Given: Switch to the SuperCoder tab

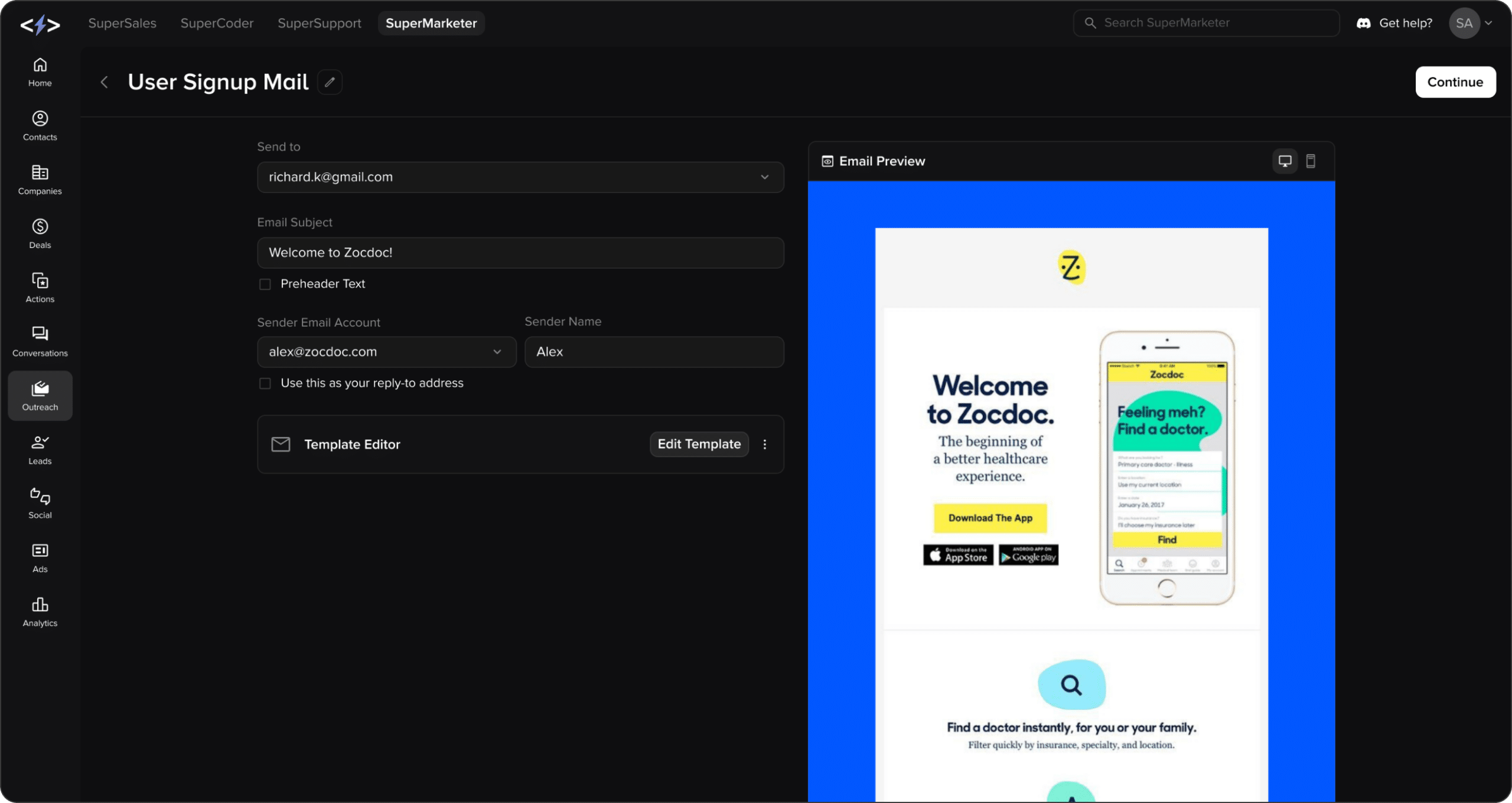Looking at the screenshot, I should tap(217, 23).
